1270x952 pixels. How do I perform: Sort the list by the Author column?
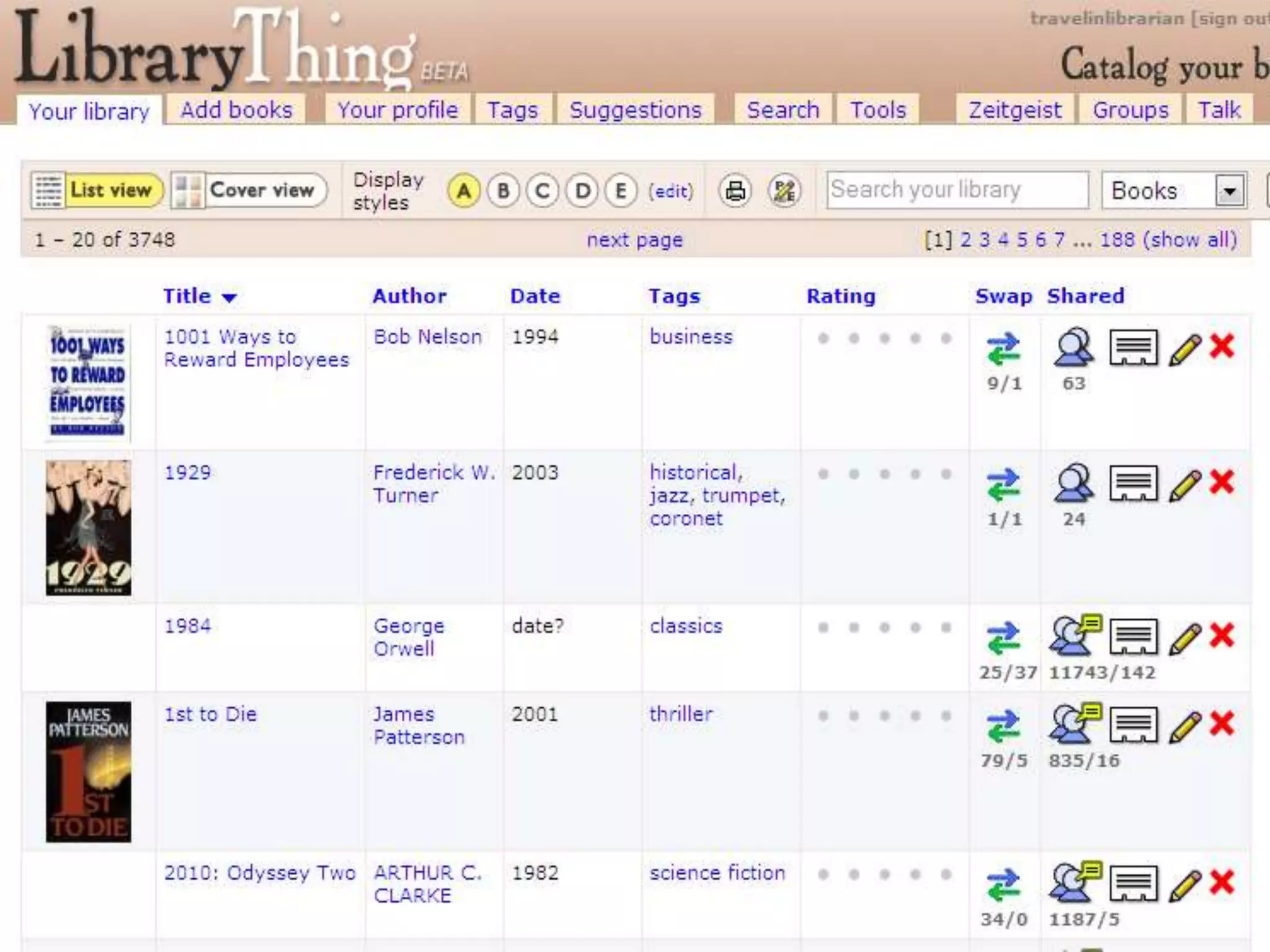(x=409, y=296)
